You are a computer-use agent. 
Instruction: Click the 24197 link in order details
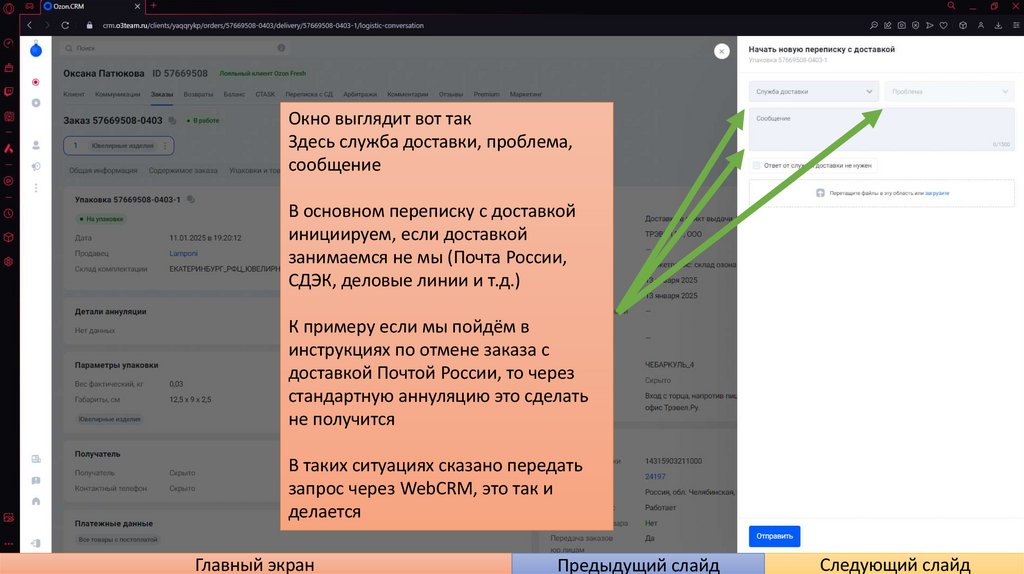click(x=655, y=477)
